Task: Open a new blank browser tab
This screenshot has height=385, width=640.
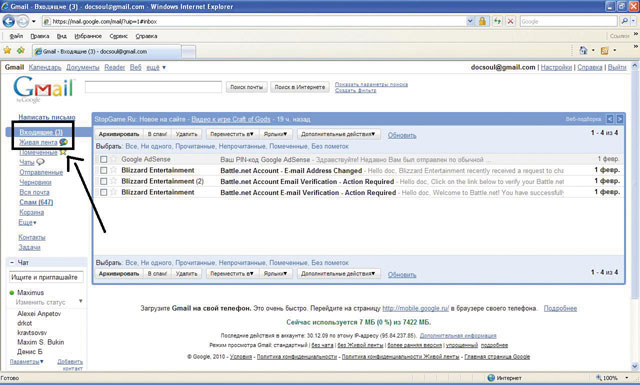Action: 188,52
